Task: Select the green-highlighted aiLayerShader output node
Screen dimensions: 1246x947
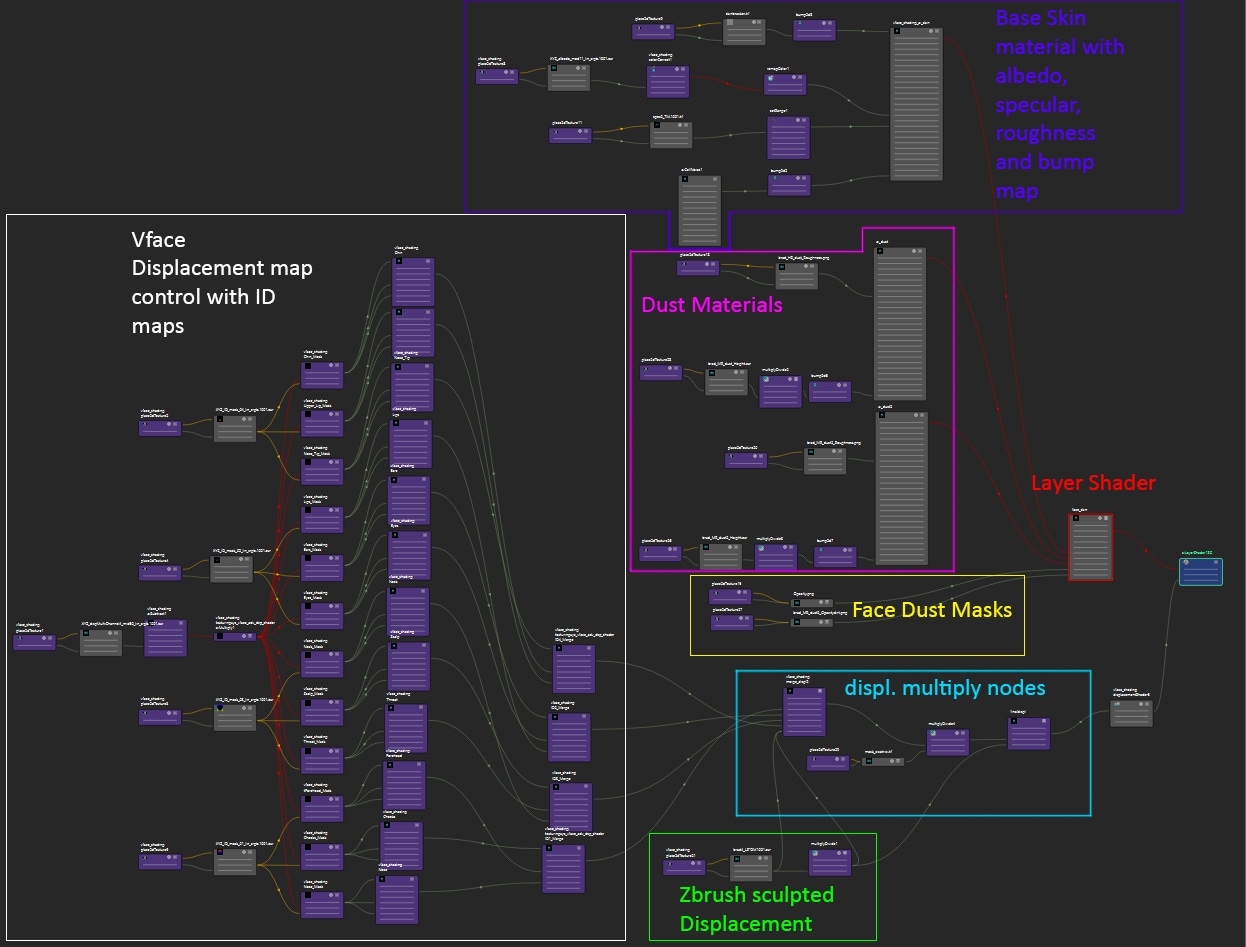Action: pyautogui.click(x=1200, y=572)
